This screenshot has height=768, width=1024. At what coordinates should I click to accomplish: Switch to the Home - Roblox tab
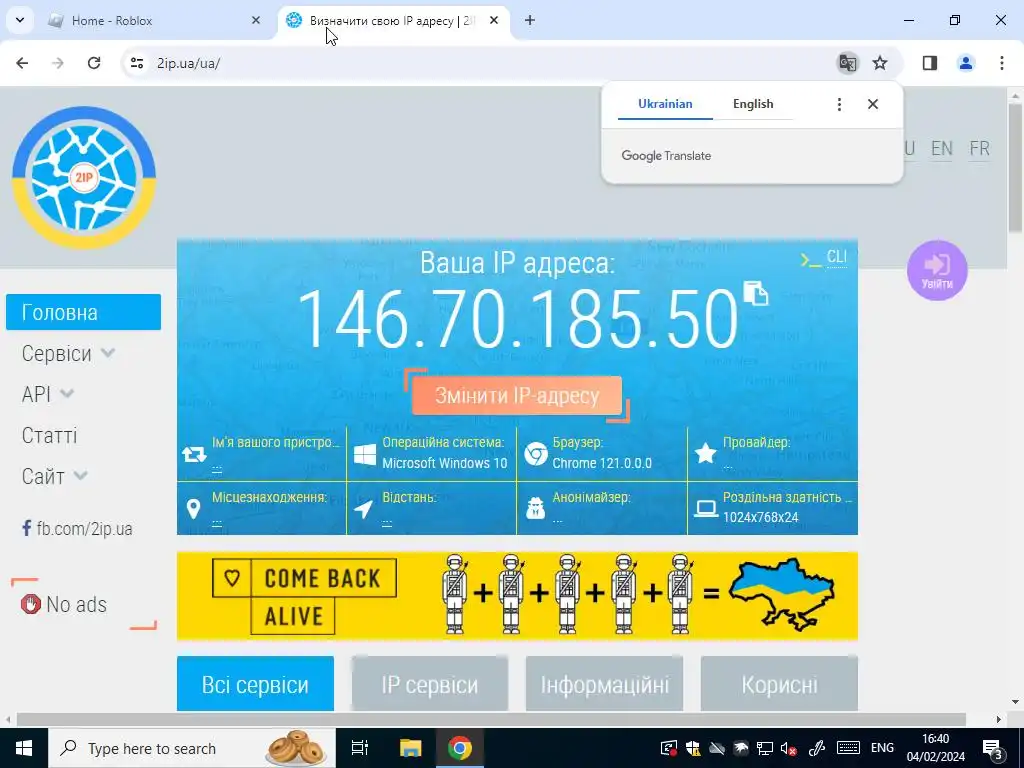(x=152, y=21)
